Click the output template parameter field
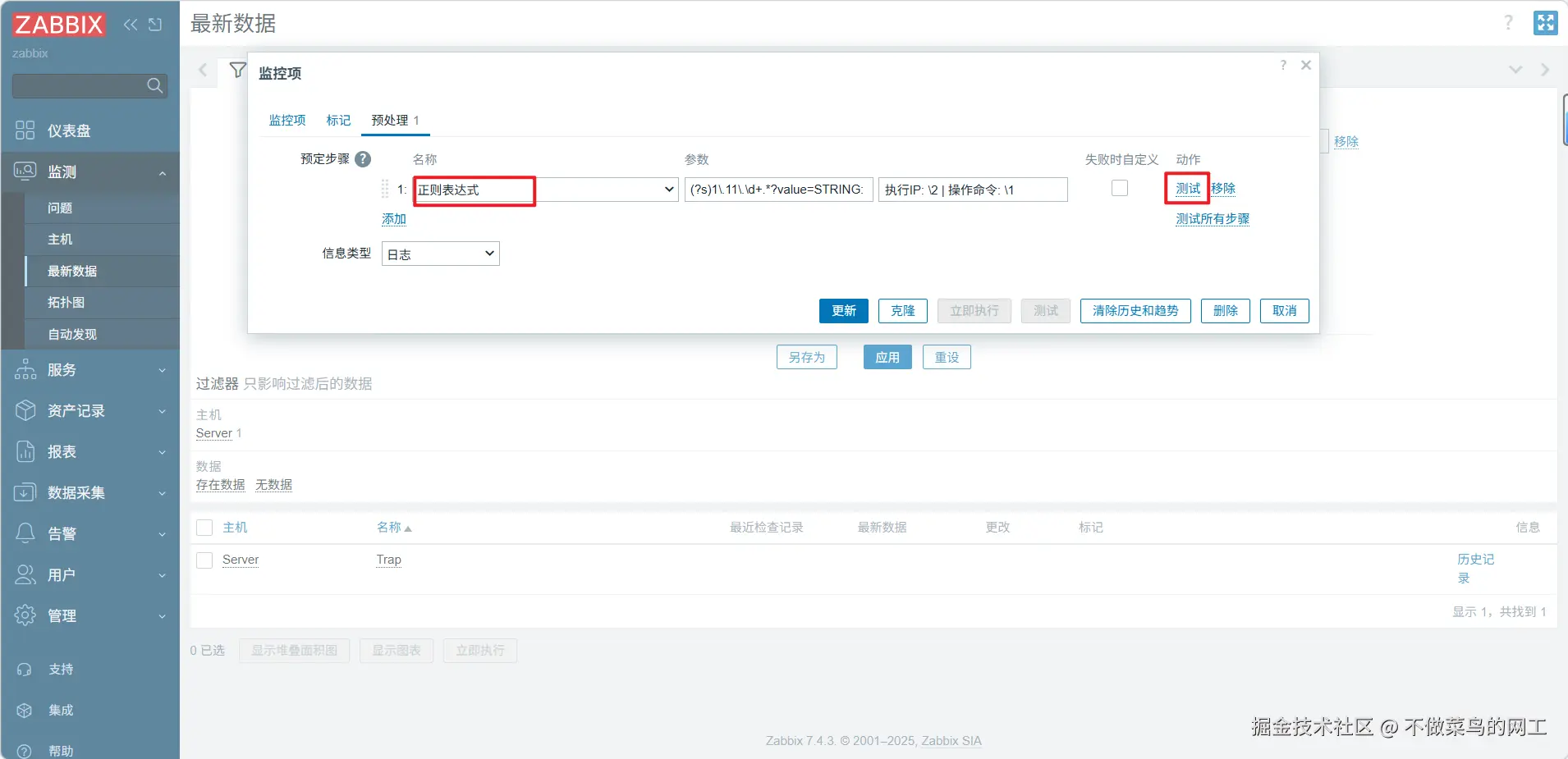 pos(973,190)
